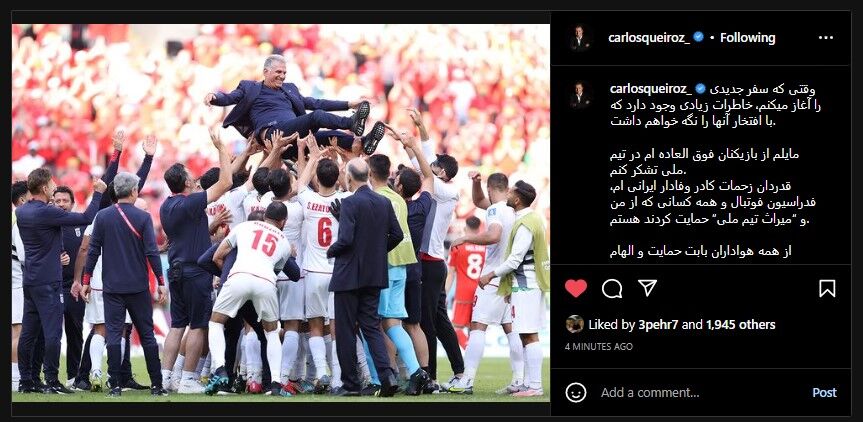Open carlosqueiroz_ profile from header username

tap(649, 38)
